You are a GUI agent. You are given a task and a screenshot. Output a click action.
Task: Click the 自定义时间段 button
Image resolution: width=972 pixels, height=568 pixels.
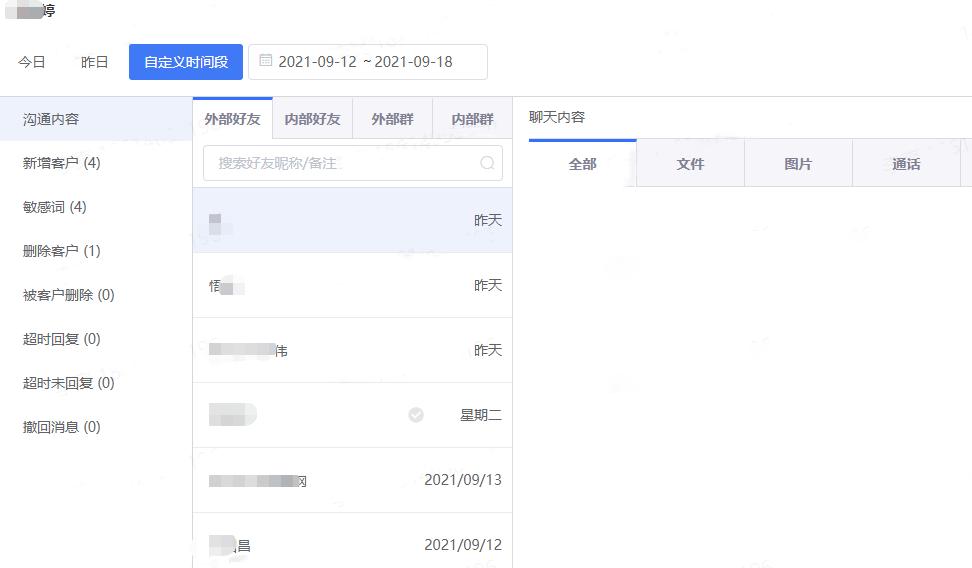[186, 62]
